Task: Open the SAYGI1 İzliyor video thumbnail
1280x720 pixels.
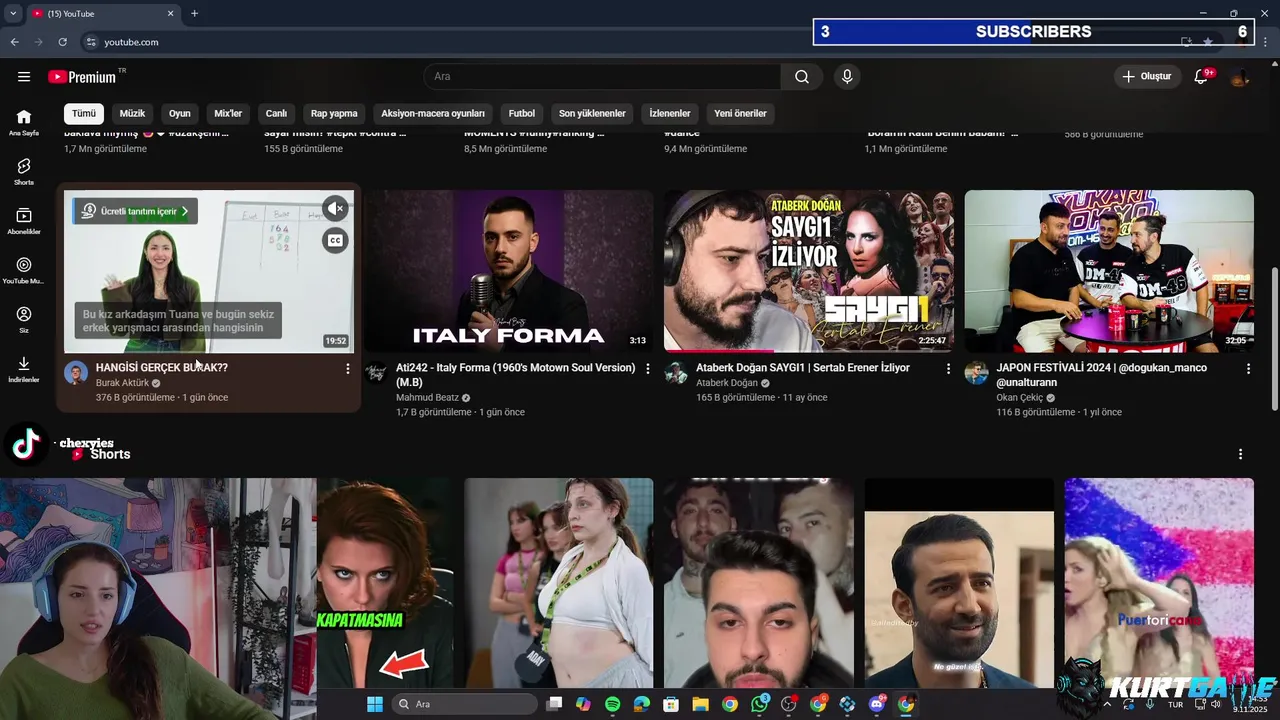Action: [809, 271]
